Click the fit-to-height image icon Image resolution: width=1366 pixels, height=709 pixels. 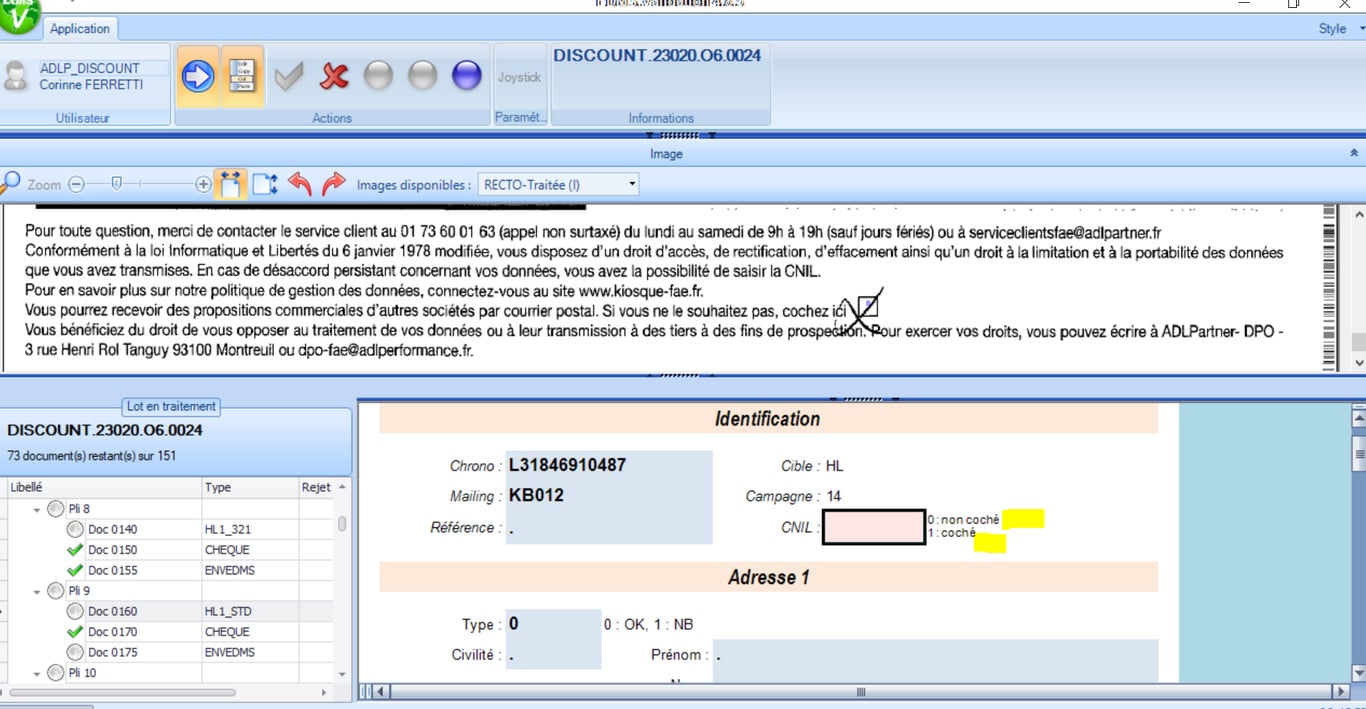[x=265, y=184]
